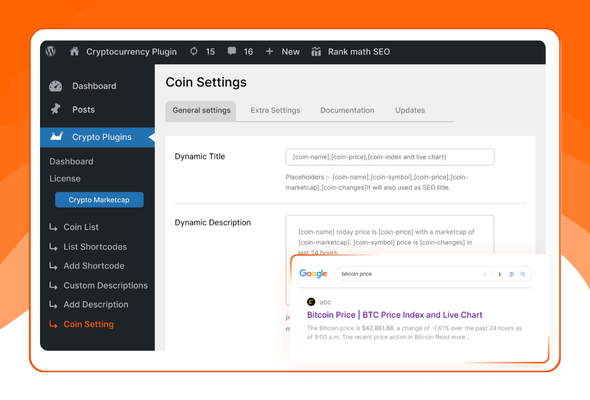Open the plugin Dashboard submenu link
The height and width of the screenshot is (400, 590).
point(71,161)
